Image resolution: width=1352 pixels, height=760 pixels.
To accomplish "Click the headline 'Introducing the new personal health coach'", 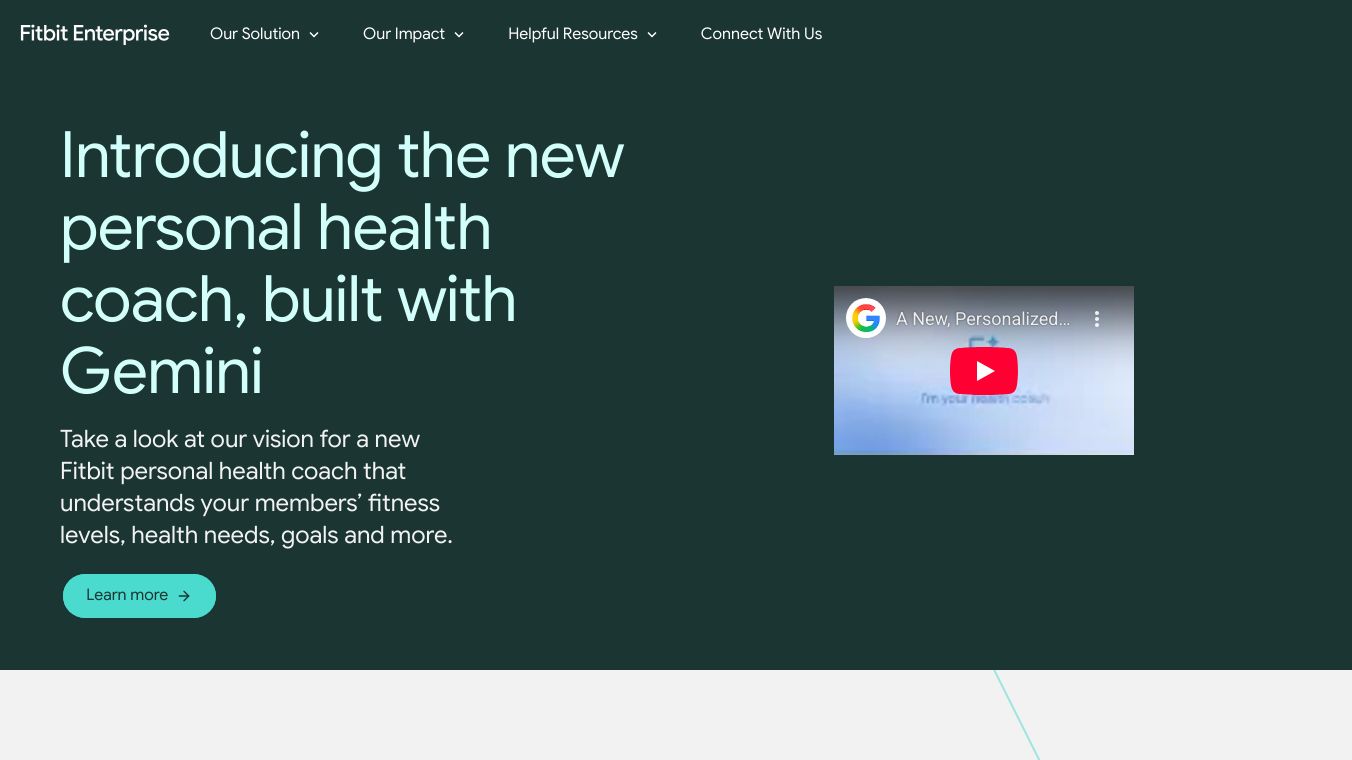I will [342, 264].
